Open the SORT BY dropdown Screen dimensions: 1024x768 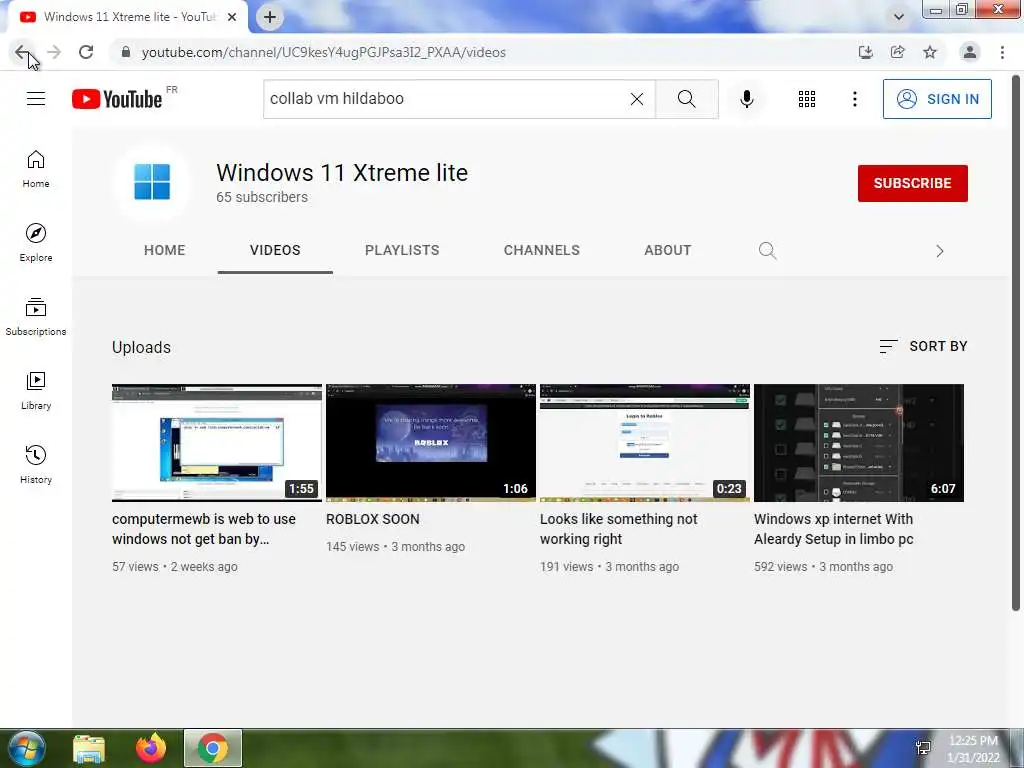(923, 346)
